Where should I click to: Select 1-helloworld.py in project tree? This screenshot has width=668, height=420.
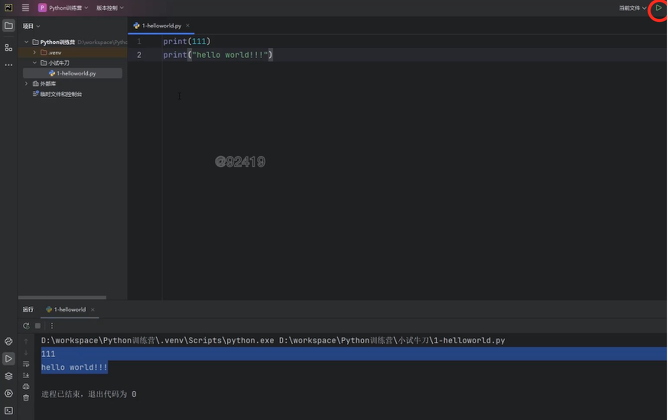[x=72, y=73]
